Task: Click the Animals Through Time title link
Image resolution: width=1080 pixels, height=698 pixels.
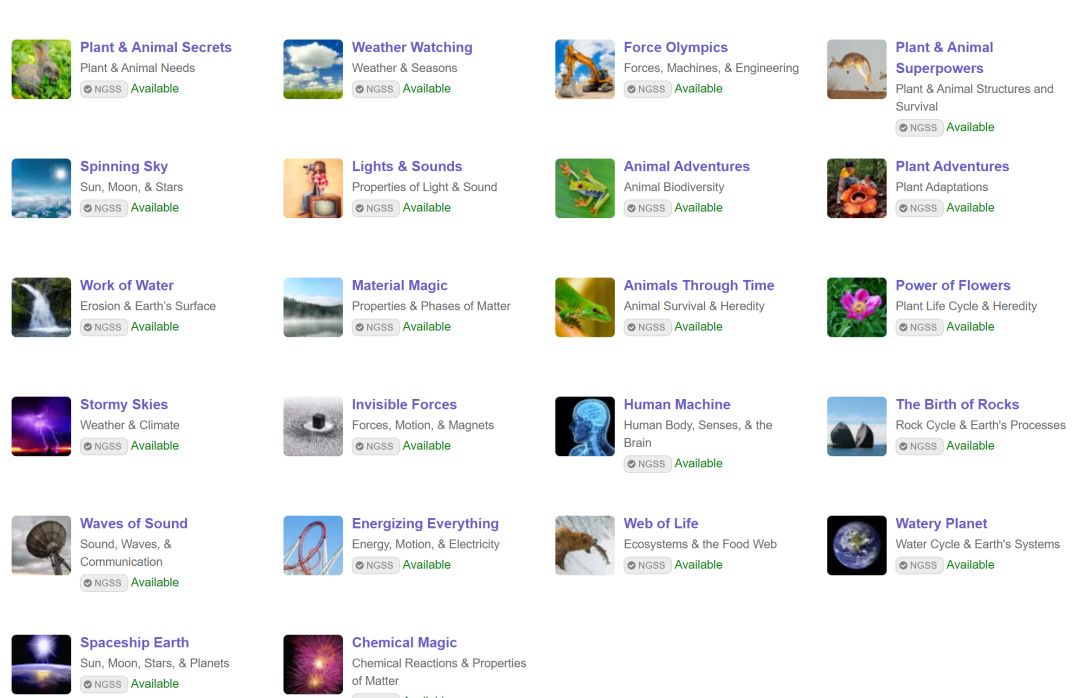Action: 699,286
